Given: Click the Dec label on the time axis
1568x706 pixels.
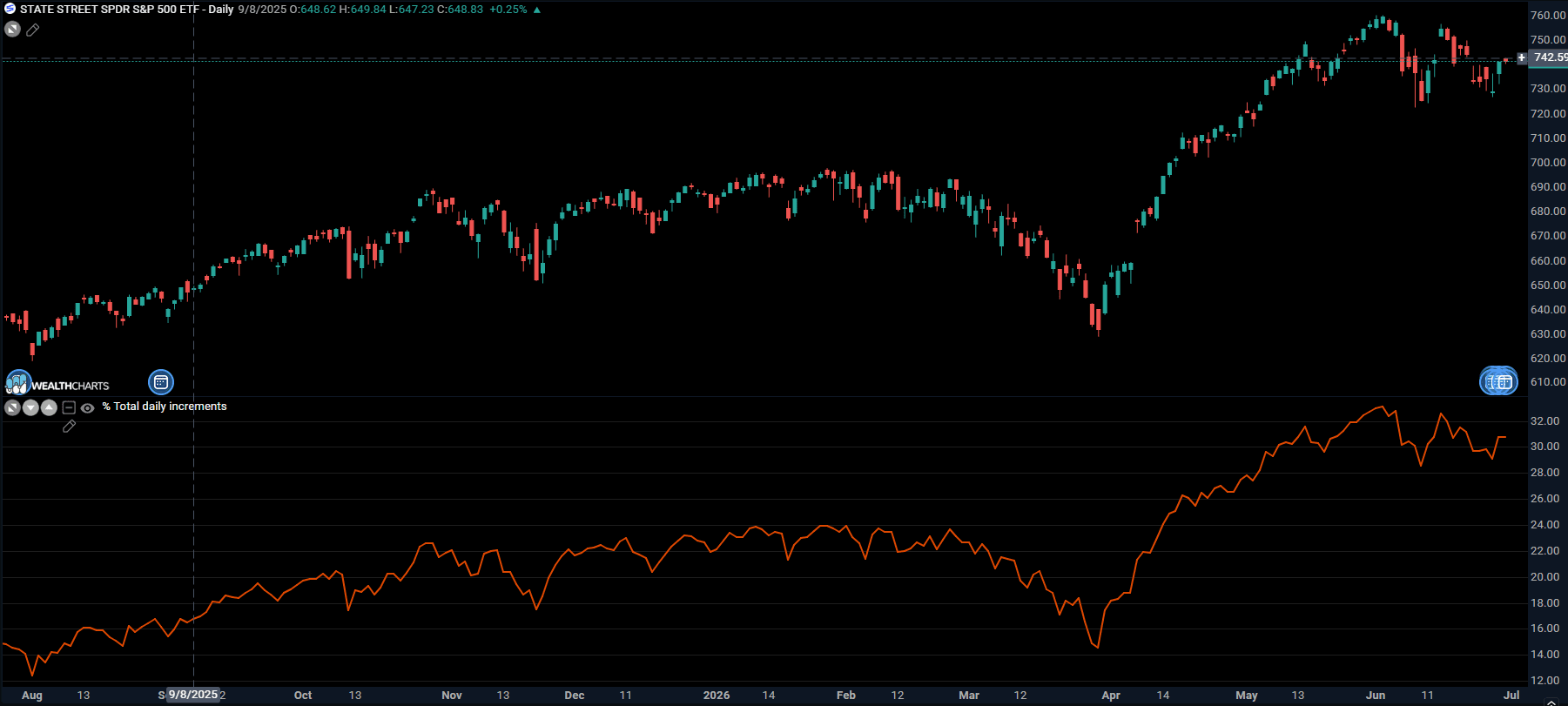Looking at the screenshot, I should [x=575, y=696].
